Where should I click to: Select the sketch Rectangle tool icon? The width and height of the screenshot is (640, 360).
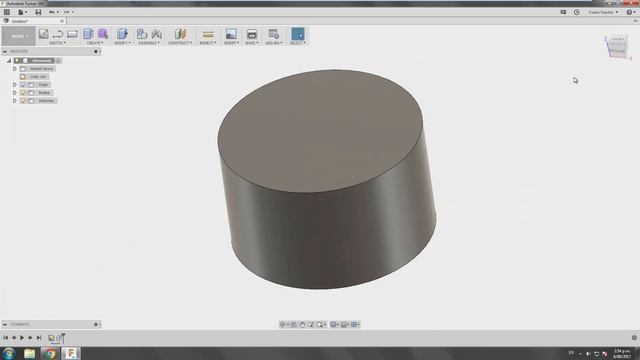(72, 34)
